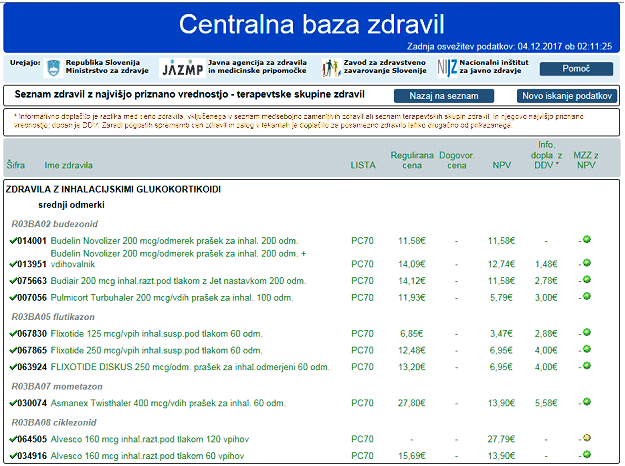Select the NPV column header
Viewport: 625px width, 466px height.
[501, 165]
